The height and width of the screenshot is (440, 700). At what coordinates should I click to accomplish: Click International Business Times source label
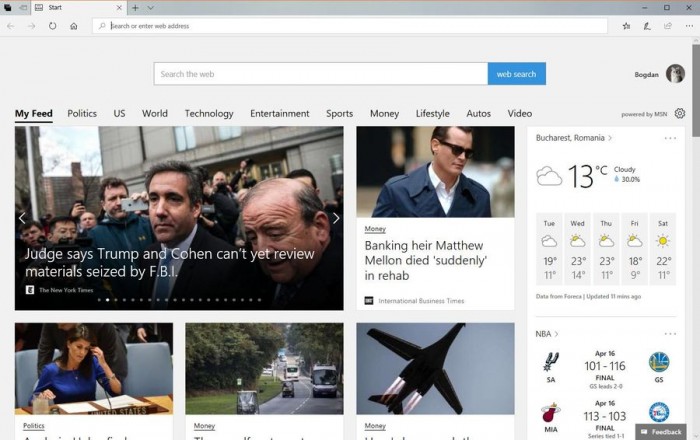point(421,301)
